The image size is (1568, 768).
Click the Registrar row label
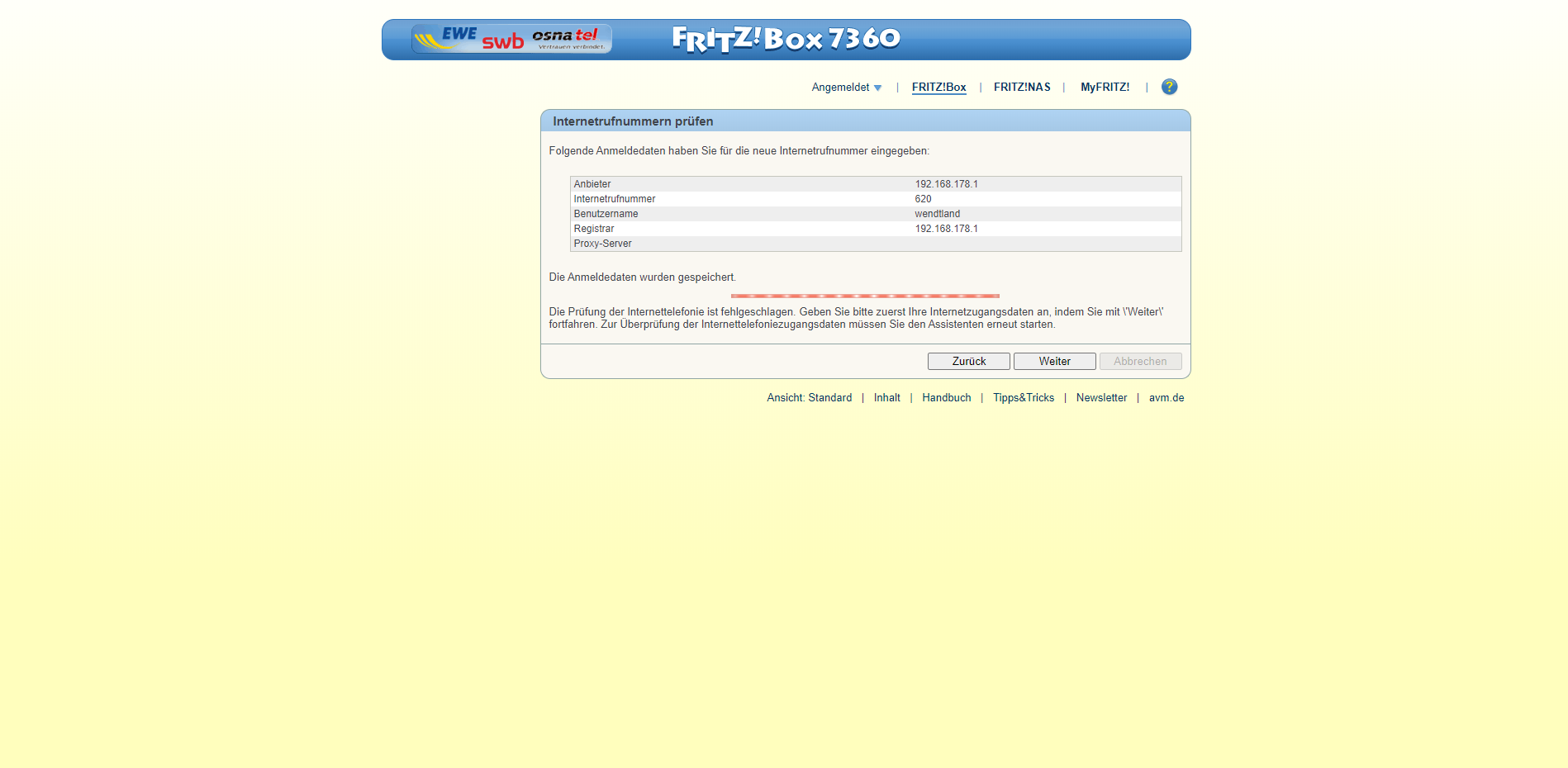pyautogui.click(x=594, y=229)
